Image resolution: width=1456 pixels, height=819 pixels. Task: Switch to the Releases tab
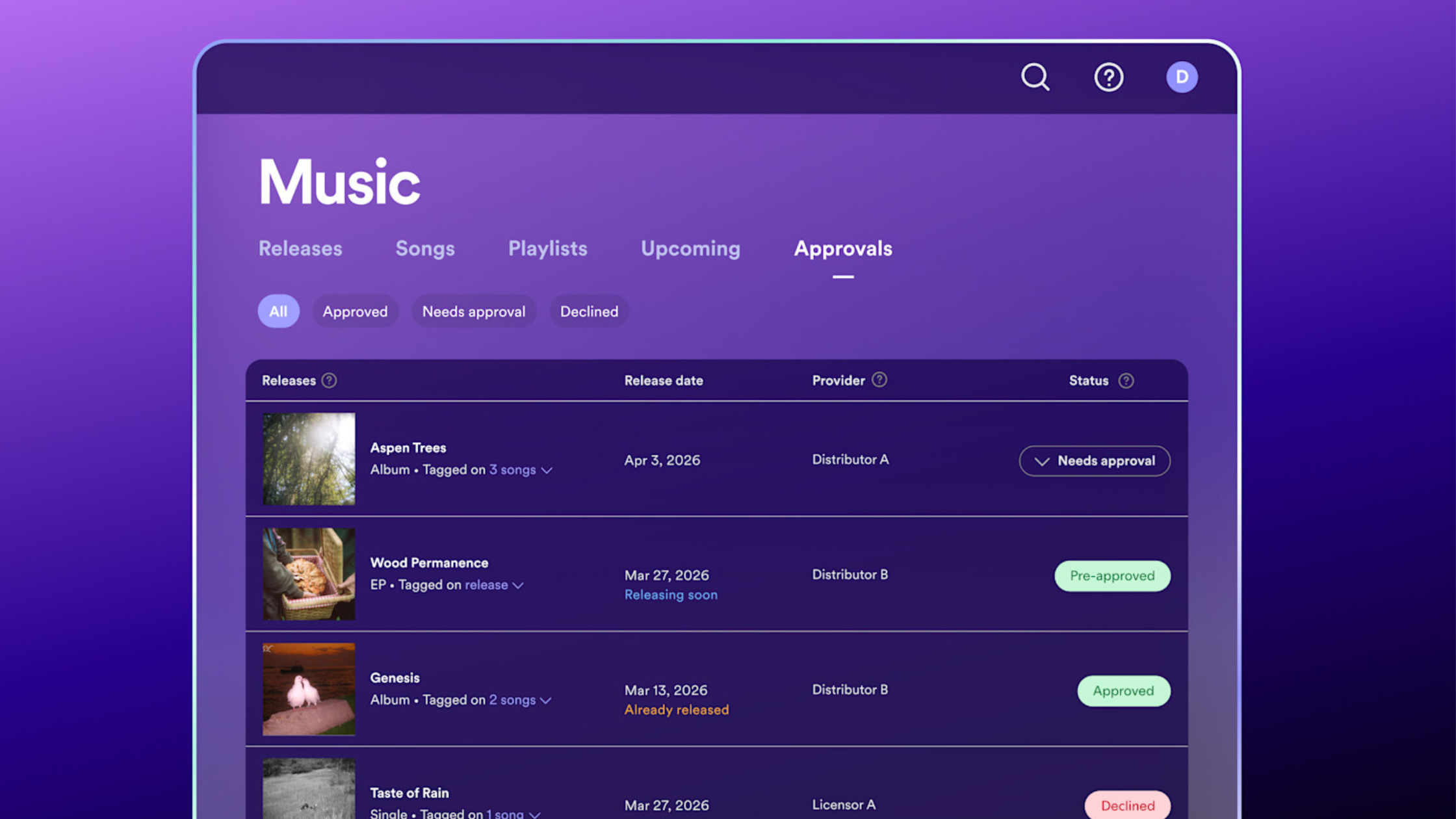[x=300, y=248]
